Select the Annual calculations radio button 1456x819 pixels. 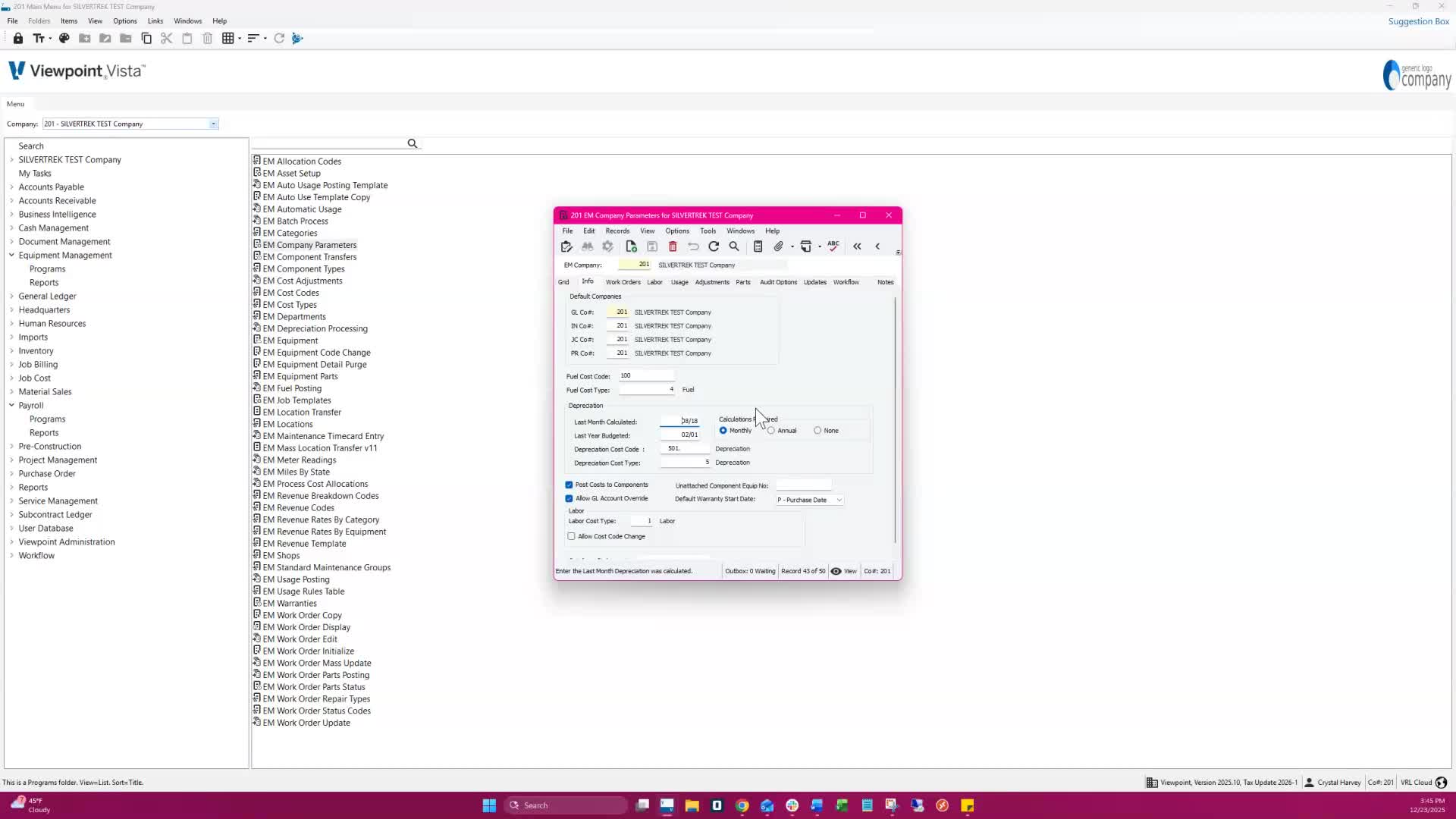771,431
